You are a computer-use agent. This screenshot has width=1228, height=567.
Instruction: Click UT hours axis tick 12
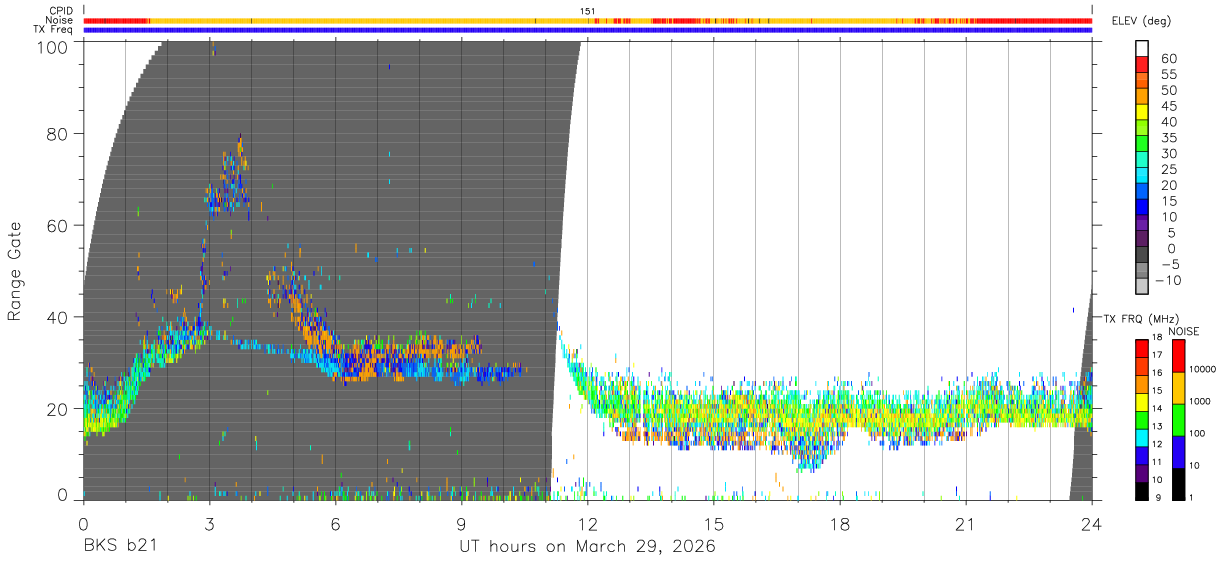[x=587, y=523]
